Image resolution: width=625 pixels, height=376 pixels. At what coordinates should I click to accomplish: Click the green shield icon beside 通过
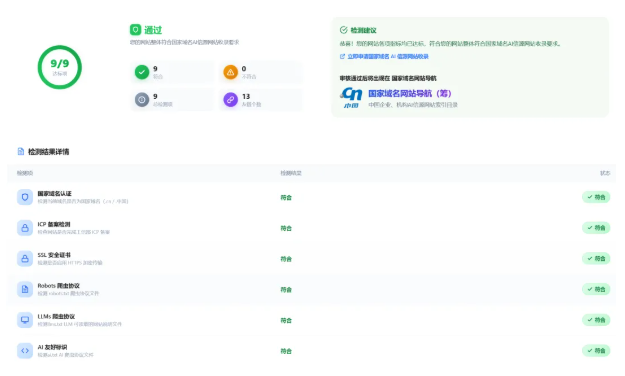[x=135, y=30]
